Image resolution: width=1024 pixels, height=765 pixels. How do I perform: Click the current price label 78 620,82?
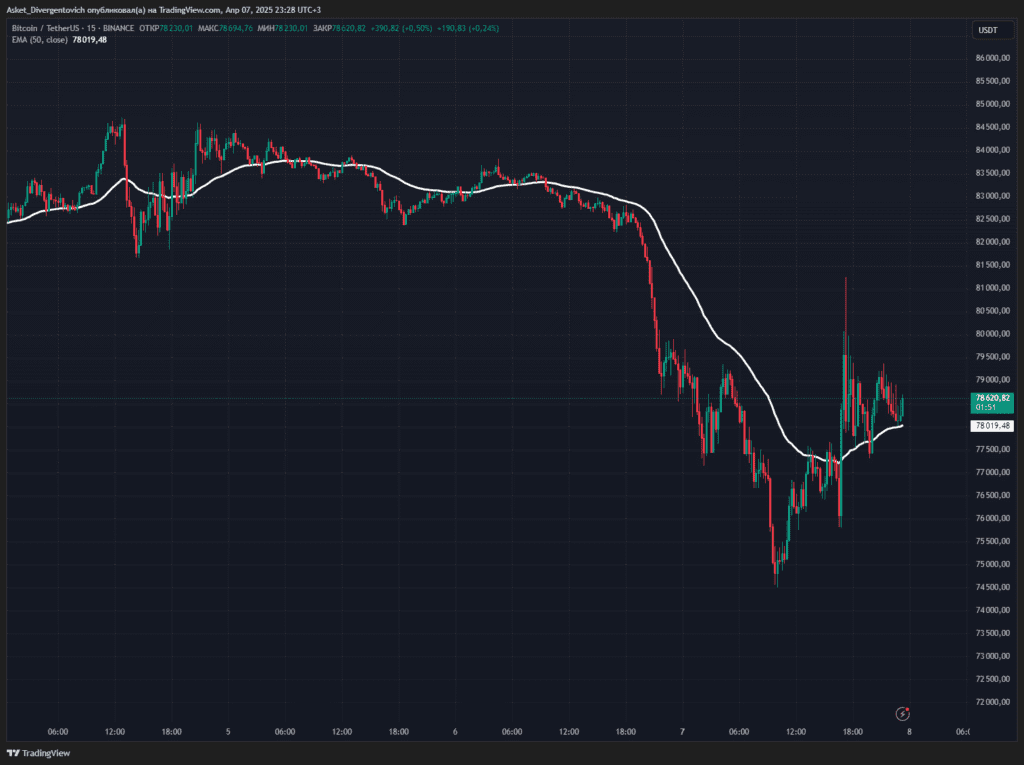click(992, 398)
